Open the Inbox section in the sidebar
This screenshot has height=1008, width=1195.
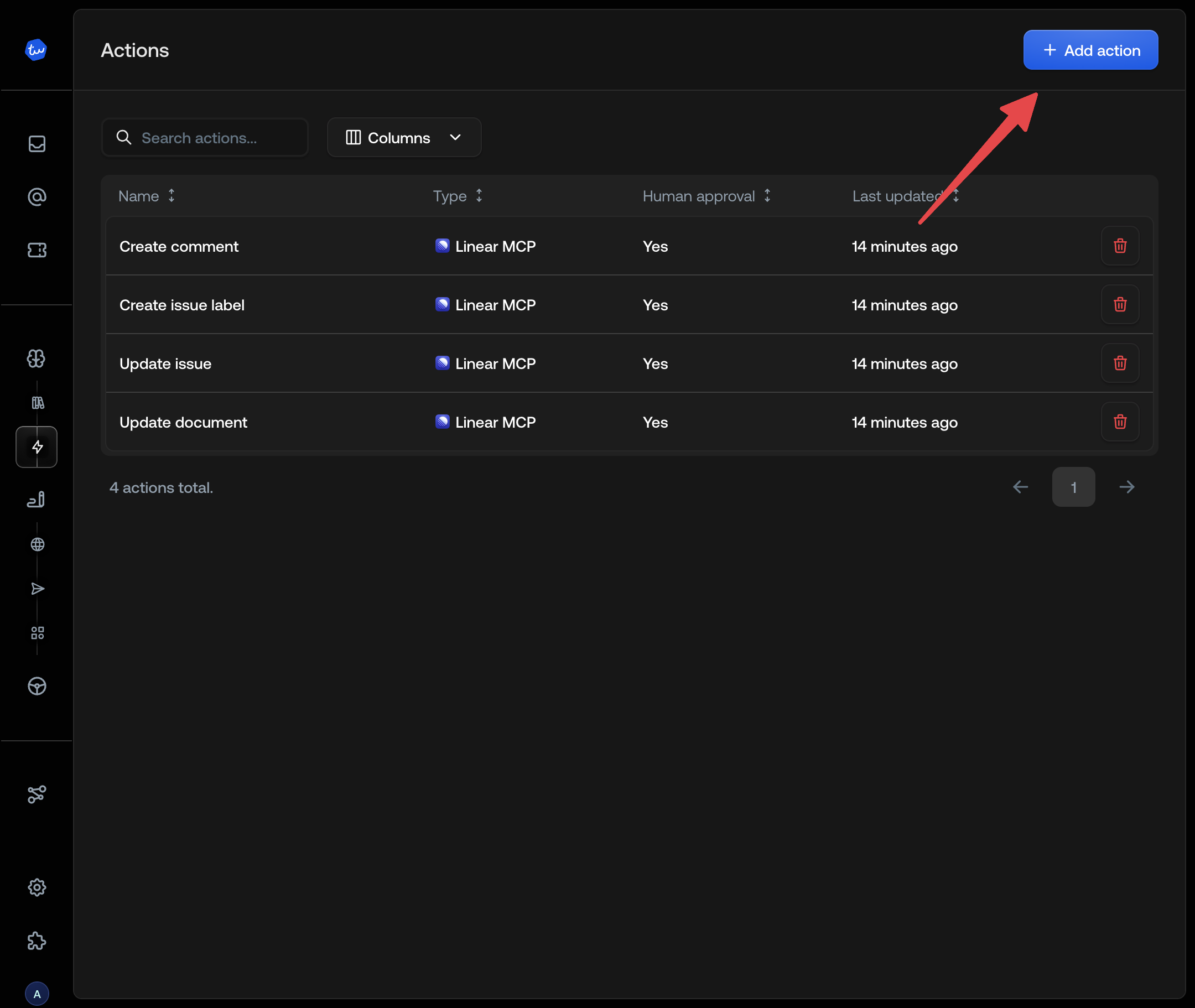pos(37,144)
